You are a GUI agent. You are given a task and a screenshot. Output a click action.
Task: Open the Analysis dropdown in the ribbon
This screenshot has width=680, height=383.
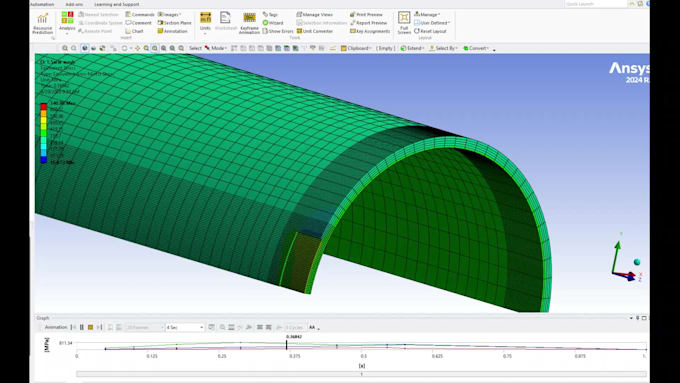click(67, 23)
